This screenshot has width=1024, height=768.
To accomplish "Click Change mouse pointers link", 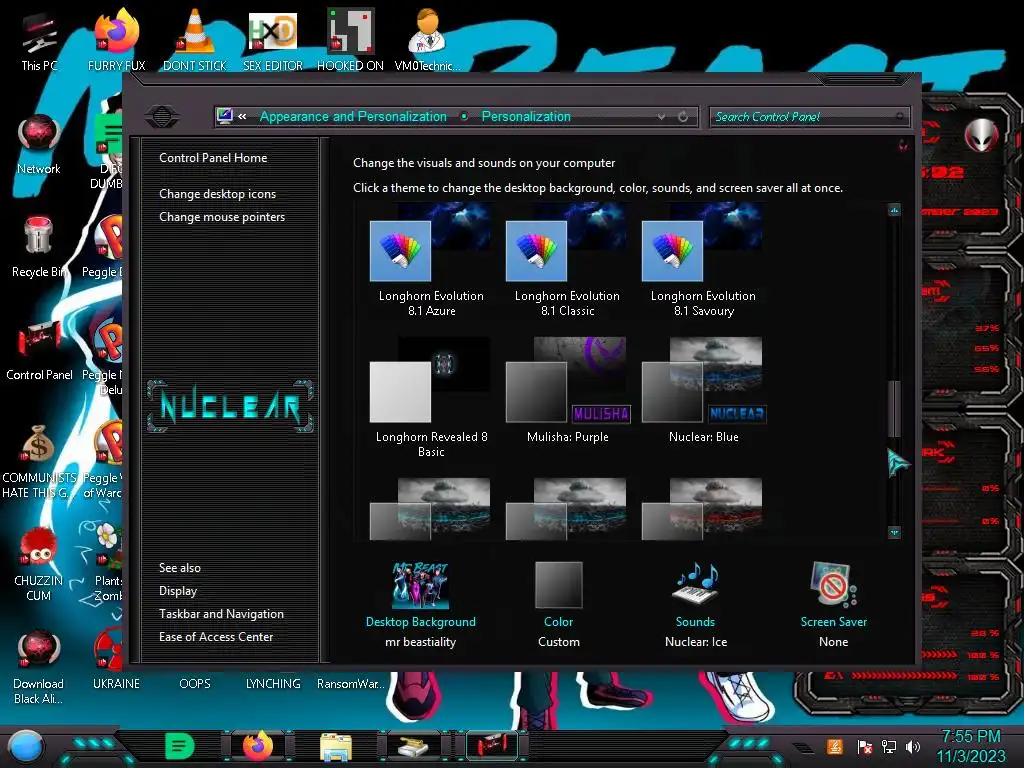I will click(x=222, y=217).
